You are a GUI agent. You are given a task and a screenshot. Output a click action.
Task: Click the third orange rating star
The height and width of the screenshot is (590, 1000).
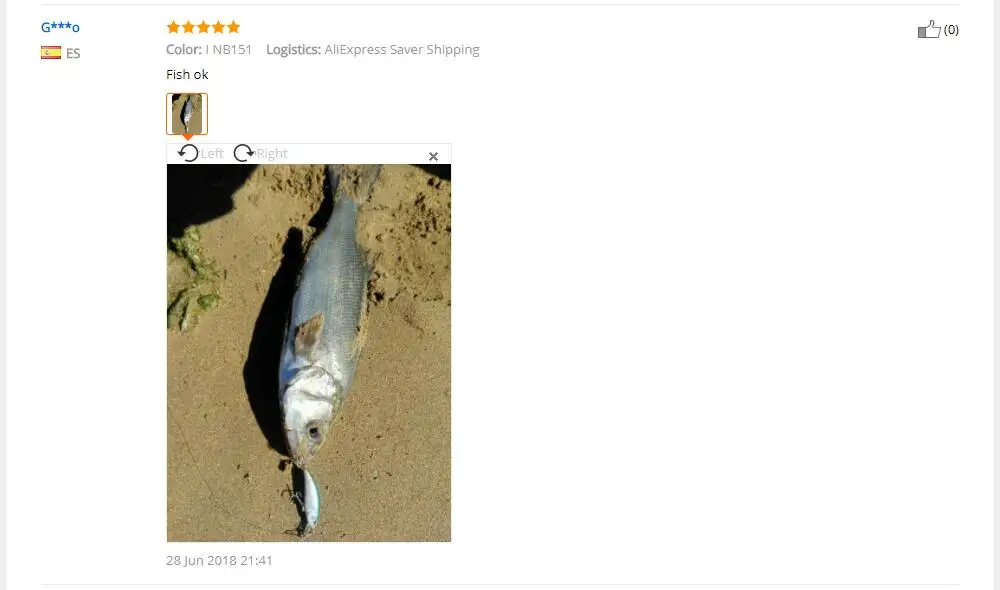click(x=203, y=27)
